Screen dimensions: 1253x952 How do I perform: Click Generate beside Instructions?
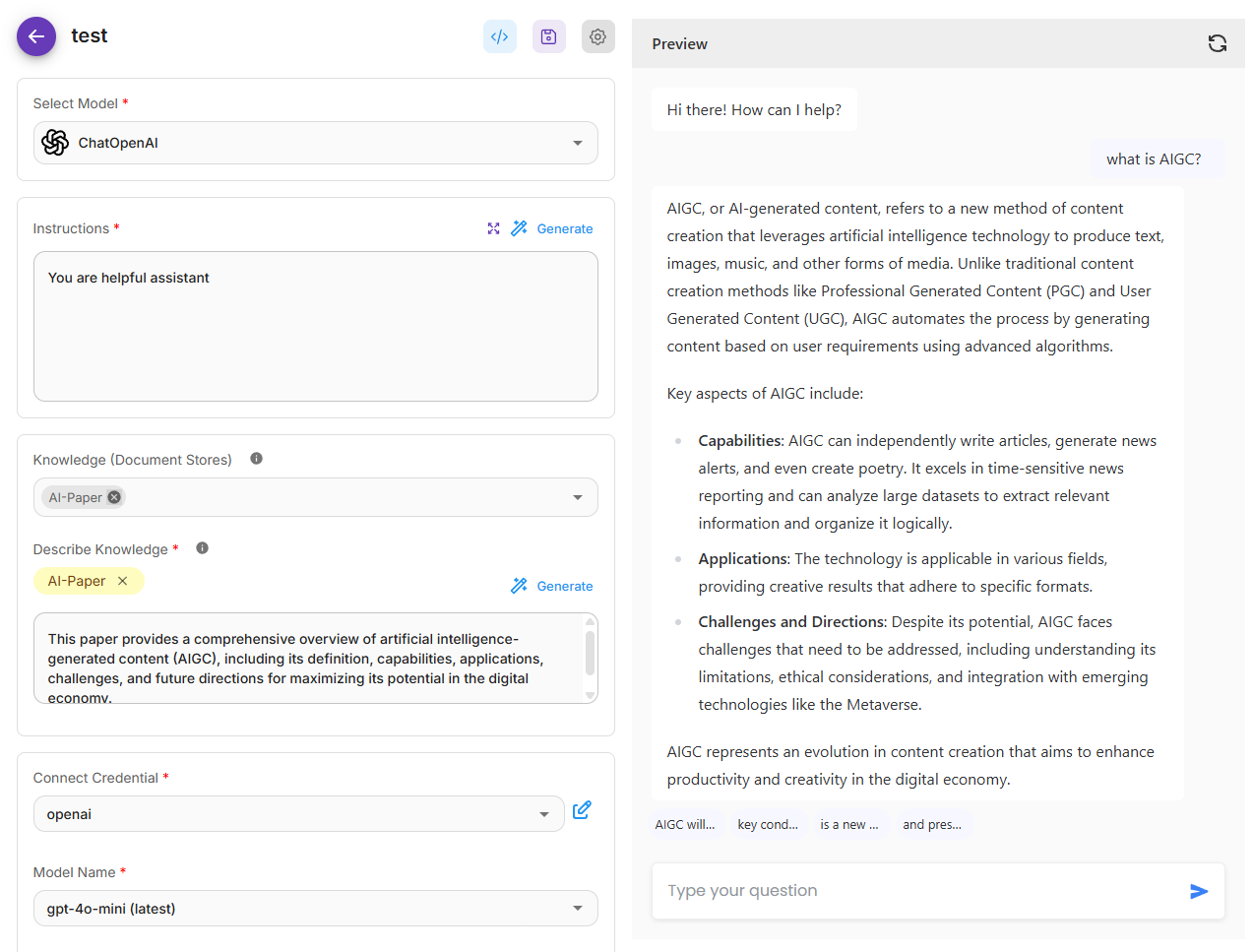coord(565,227)
